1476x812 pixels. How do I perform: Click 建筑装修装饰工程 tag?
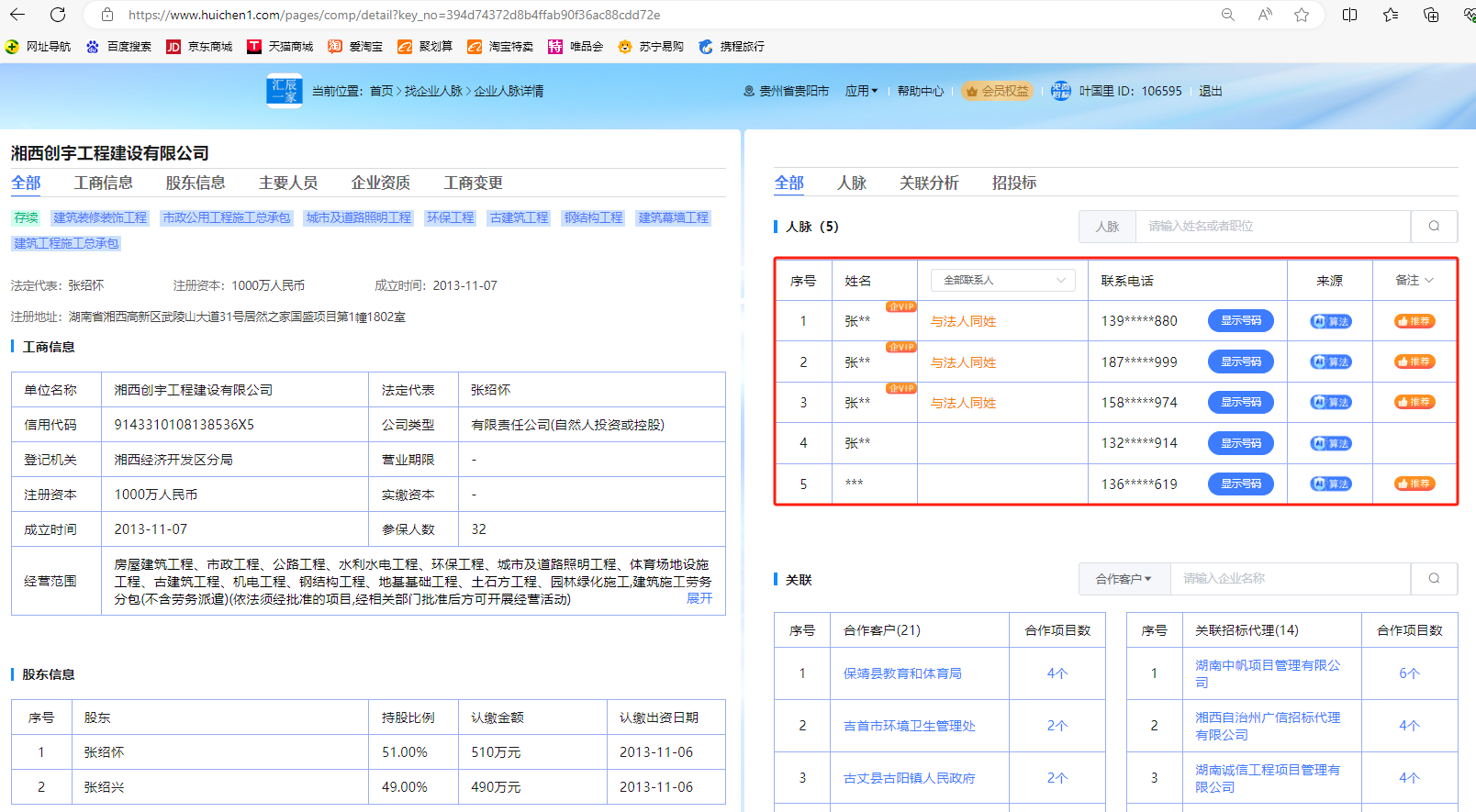[x=100, y=217]
